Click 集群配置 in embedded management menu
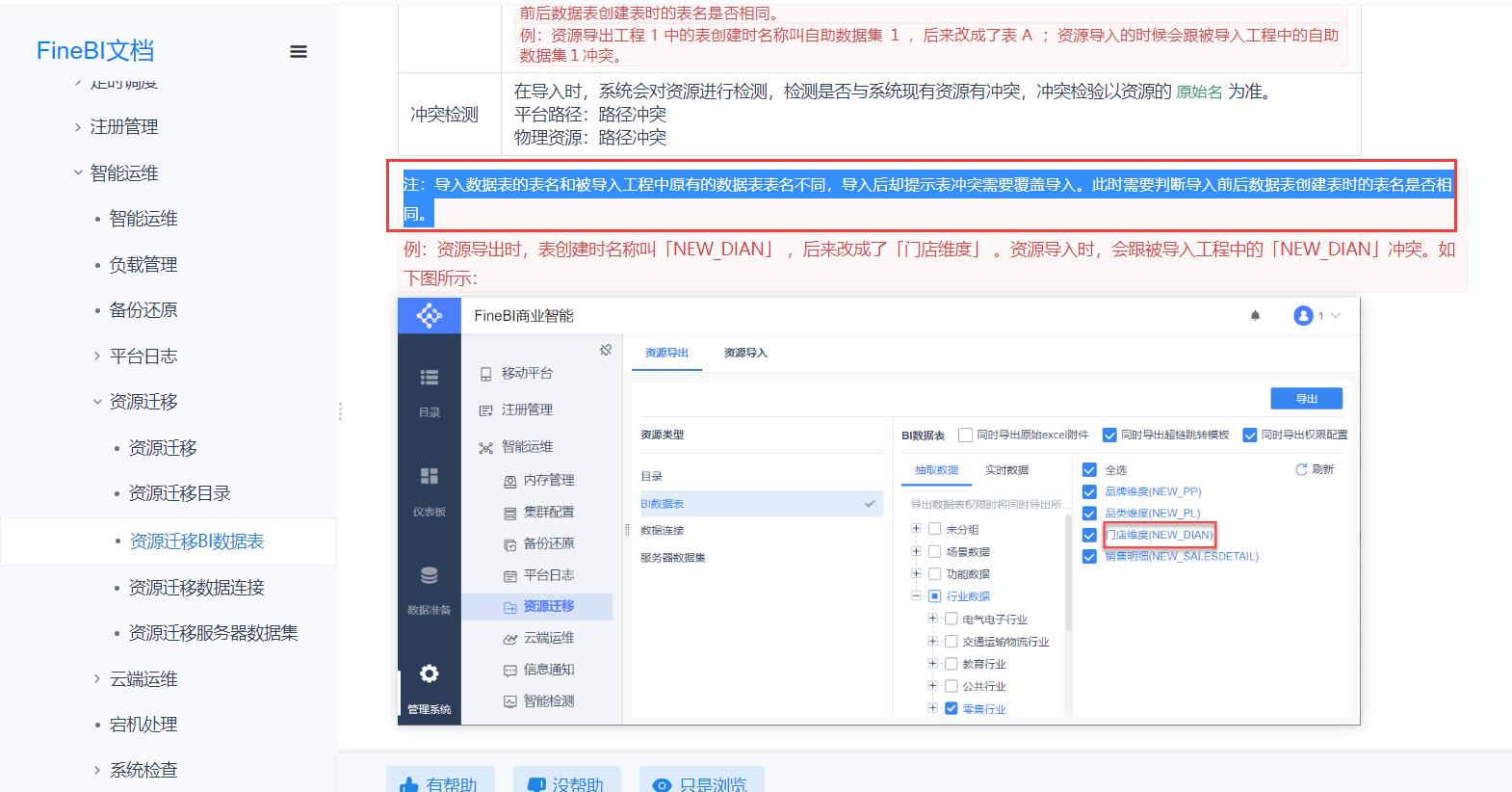This screenshot has width=1512, height=792. point(549,512)
